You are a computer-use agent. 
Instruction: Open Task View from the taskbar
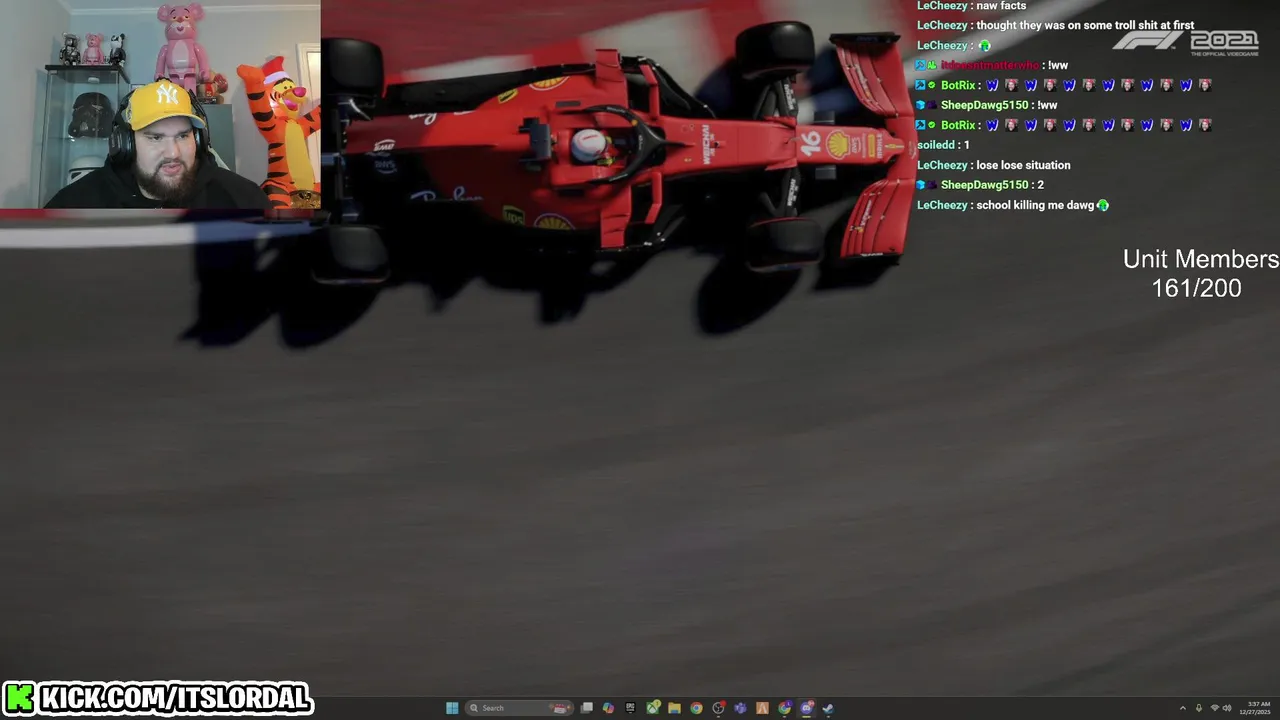pos(587,708)
